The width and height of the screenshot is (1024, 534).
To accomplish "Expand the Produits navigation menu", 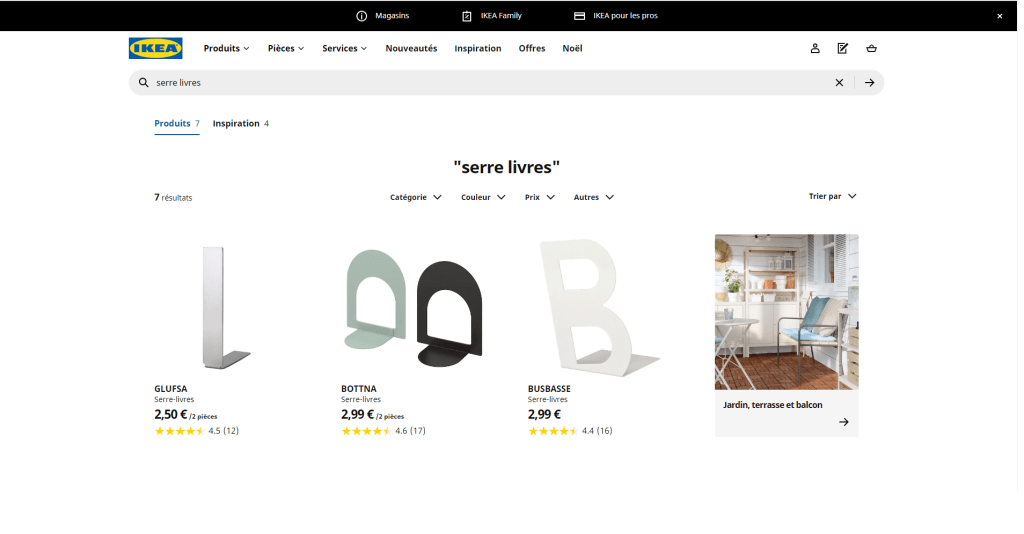I will tap(226, 48).
